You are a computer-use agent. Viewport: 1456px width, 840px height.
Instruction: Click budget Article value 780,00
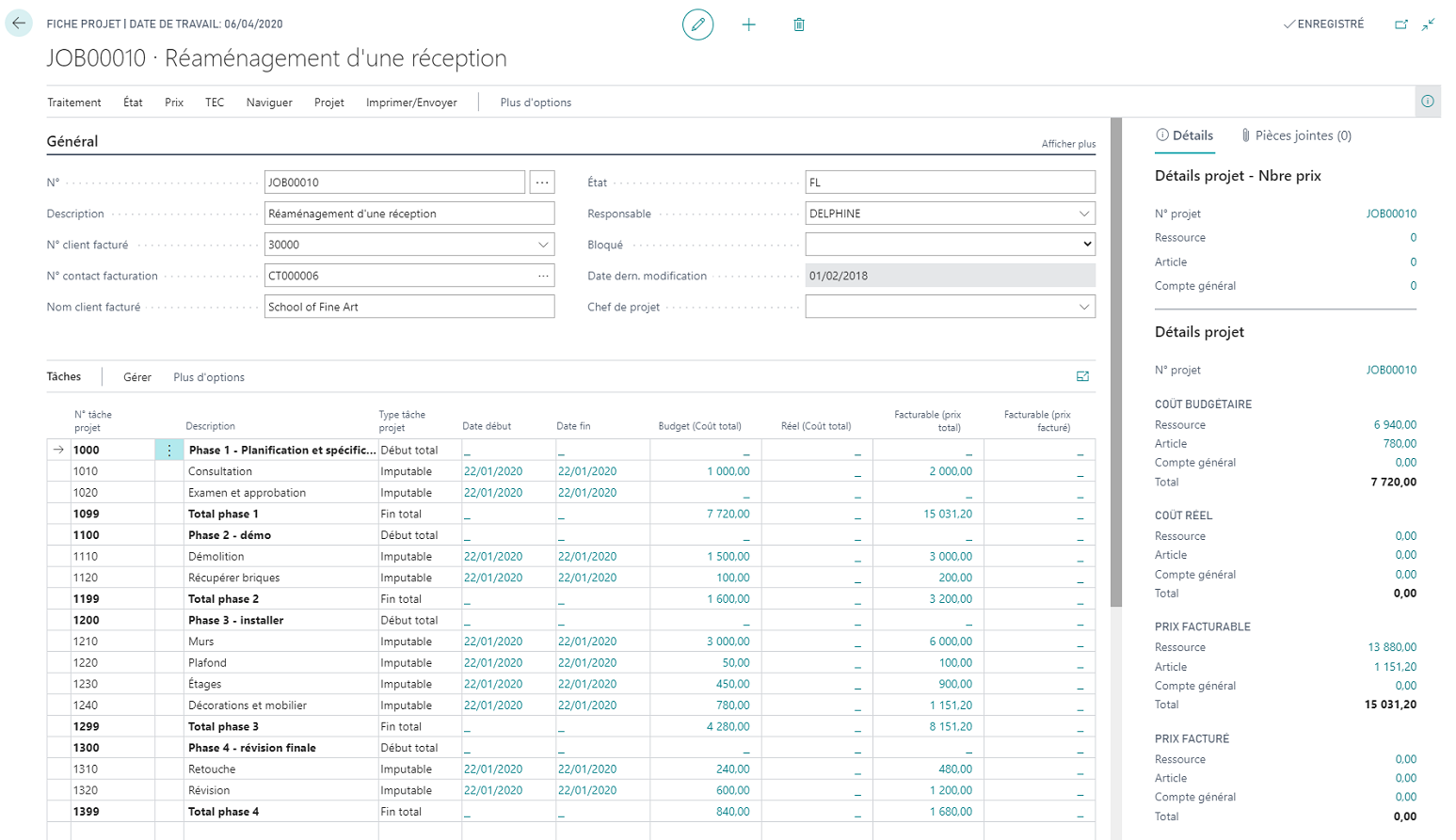(1400, 444)
